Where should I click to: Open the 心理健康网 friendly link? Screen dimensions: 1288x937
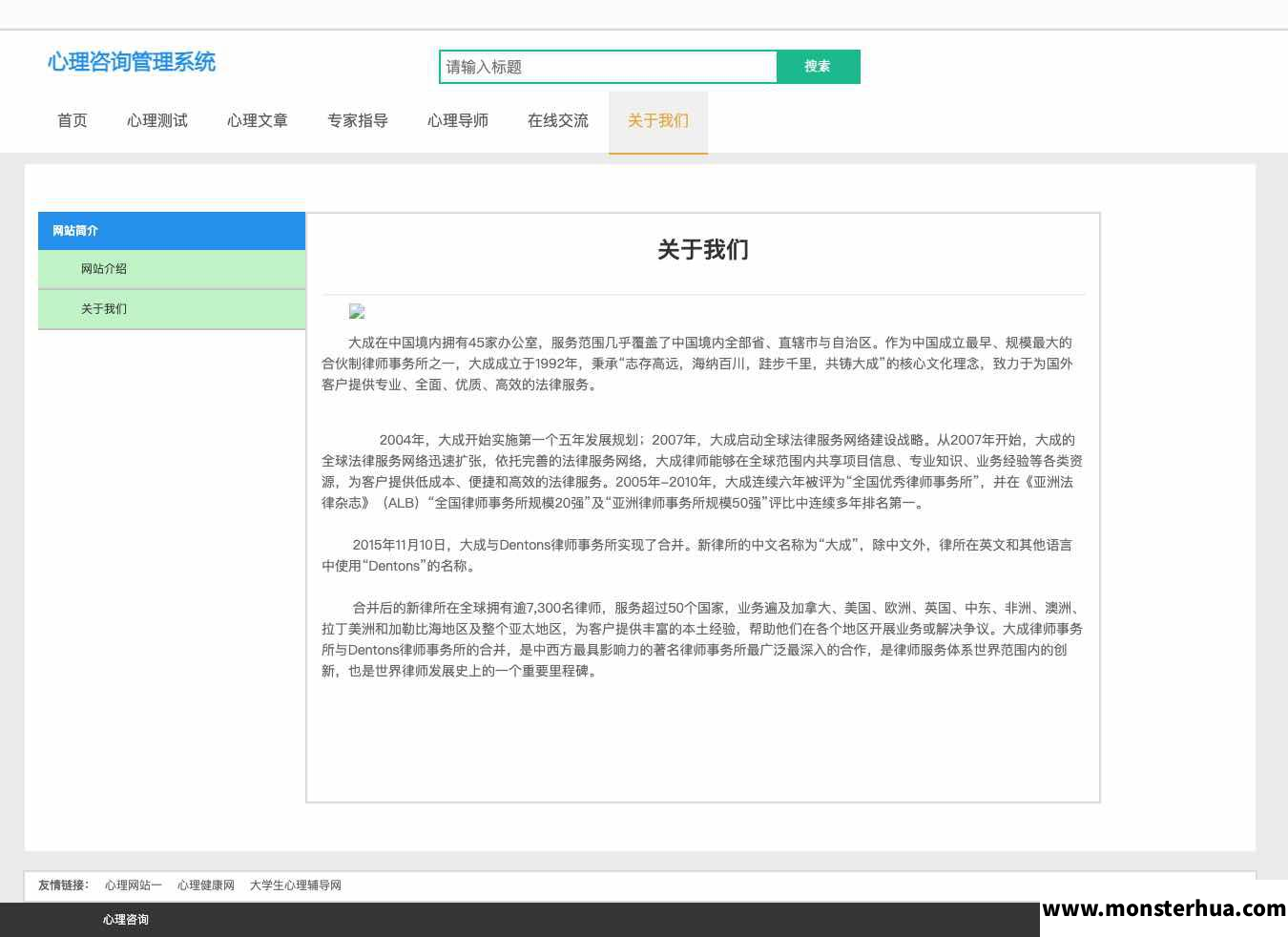point(206,885)
